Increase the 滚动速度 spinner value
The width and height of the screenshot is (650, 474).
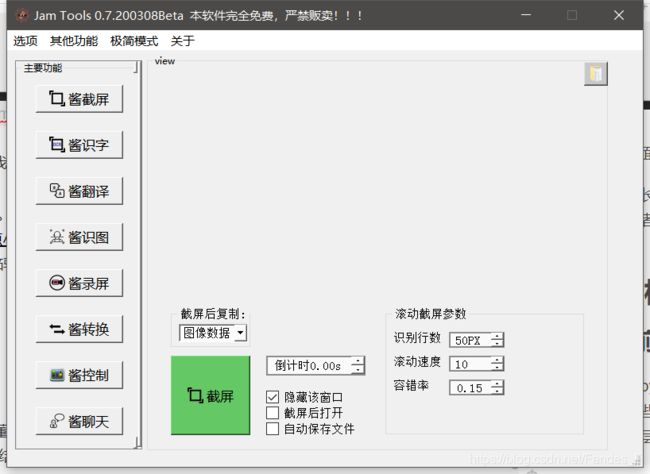tap(497, 360)
